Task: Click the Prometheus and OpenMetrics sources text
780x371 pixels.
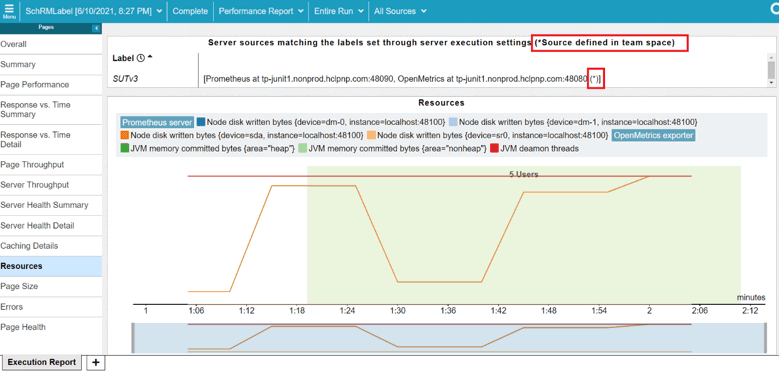Action: (402, 79)
